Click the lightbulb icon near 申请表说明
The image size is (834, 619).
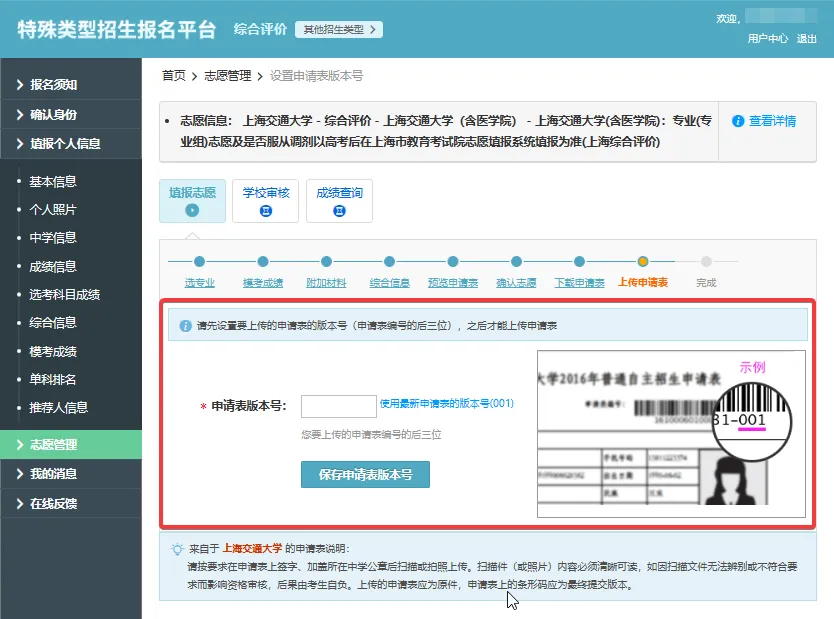coord(177,549)
